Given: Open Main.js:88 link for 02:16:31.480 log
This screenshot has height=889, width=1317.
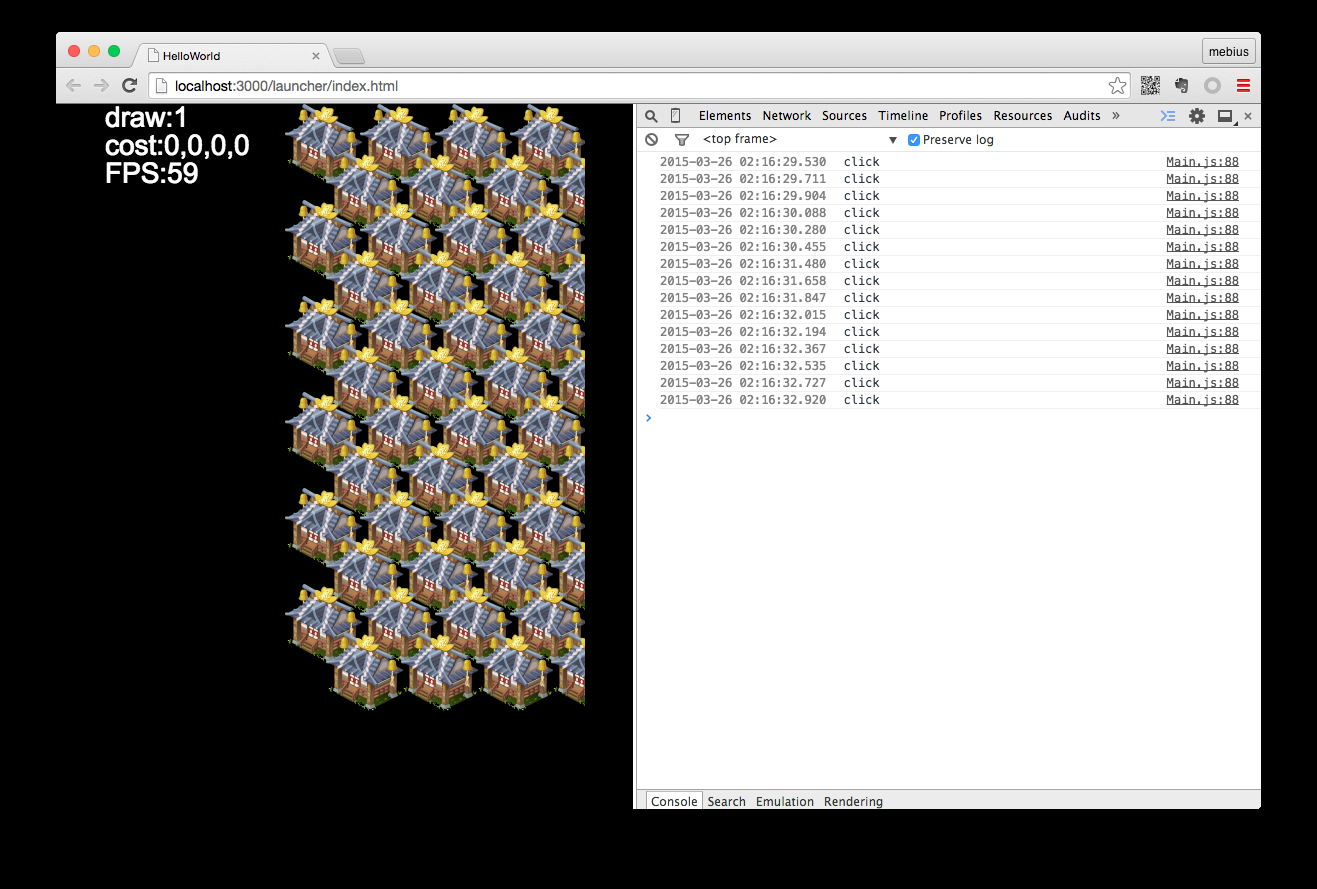Looking at the screenshot, I should coord(1202,264).
